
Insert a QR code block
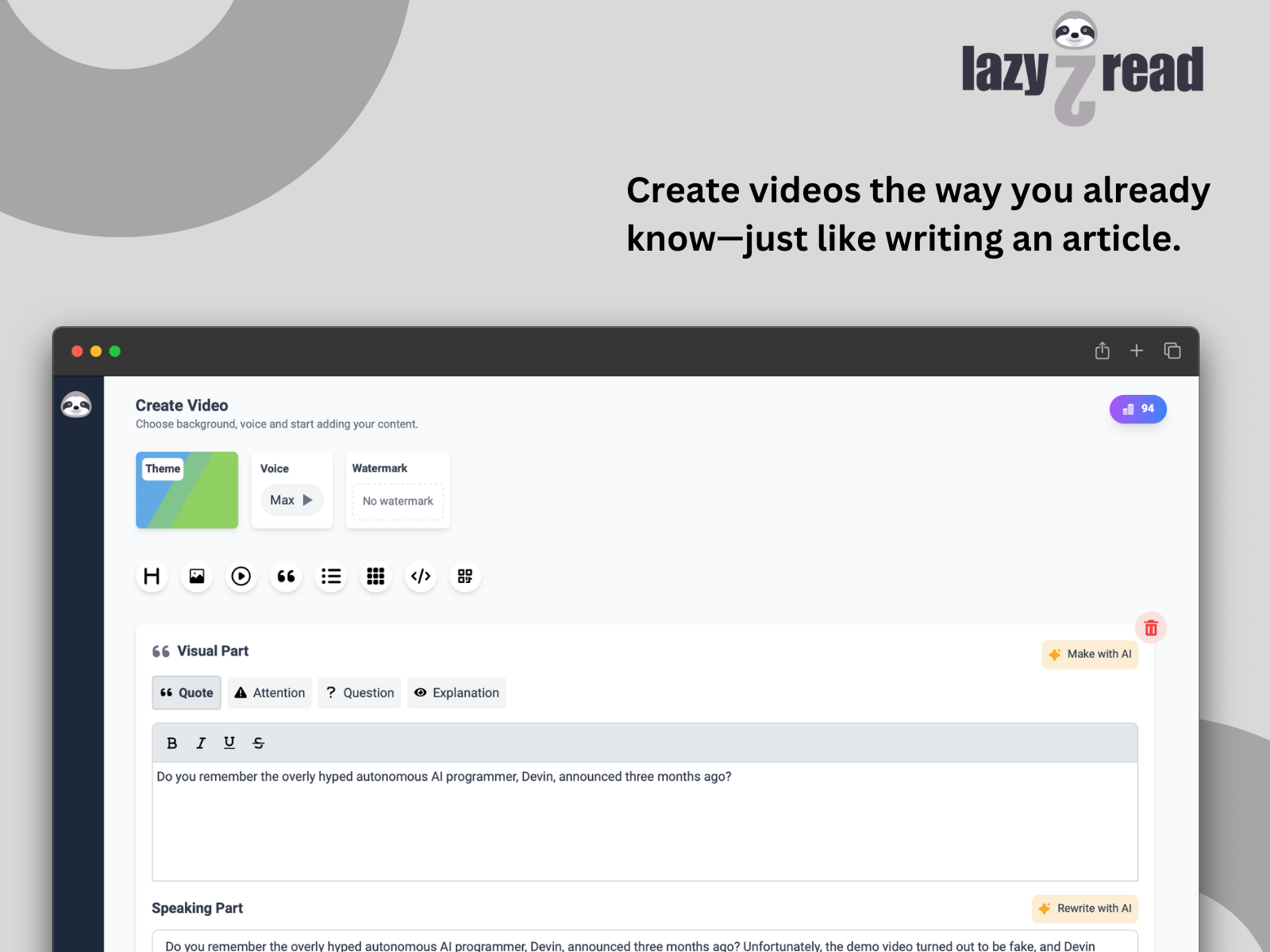point(465,576)
